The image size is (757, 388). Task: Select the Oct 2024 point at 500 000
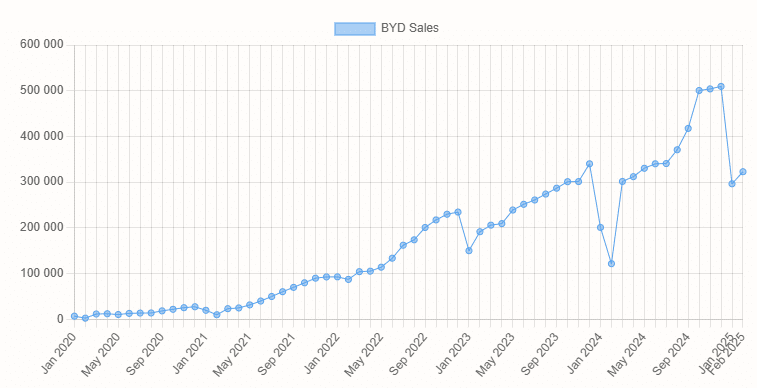tap(699, 90)
